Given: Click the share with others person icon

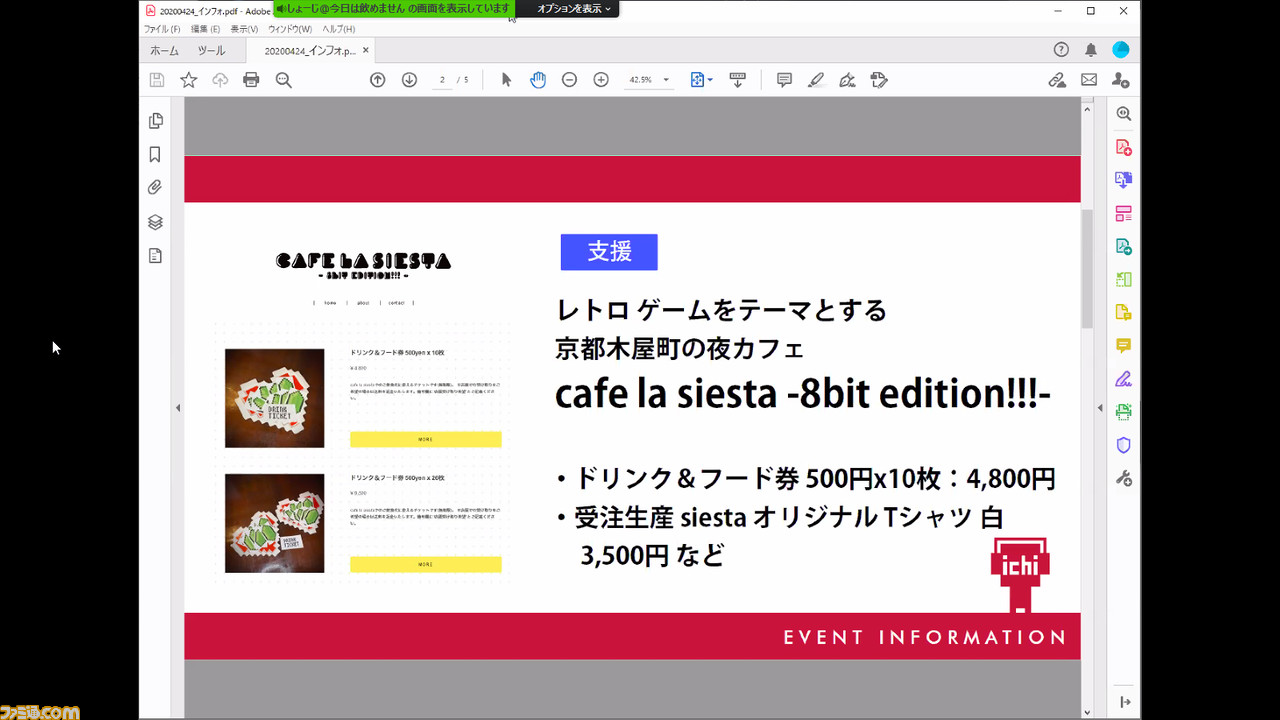Looking at the screenshot, I should pyautogui.click(x=1121, y=80).
